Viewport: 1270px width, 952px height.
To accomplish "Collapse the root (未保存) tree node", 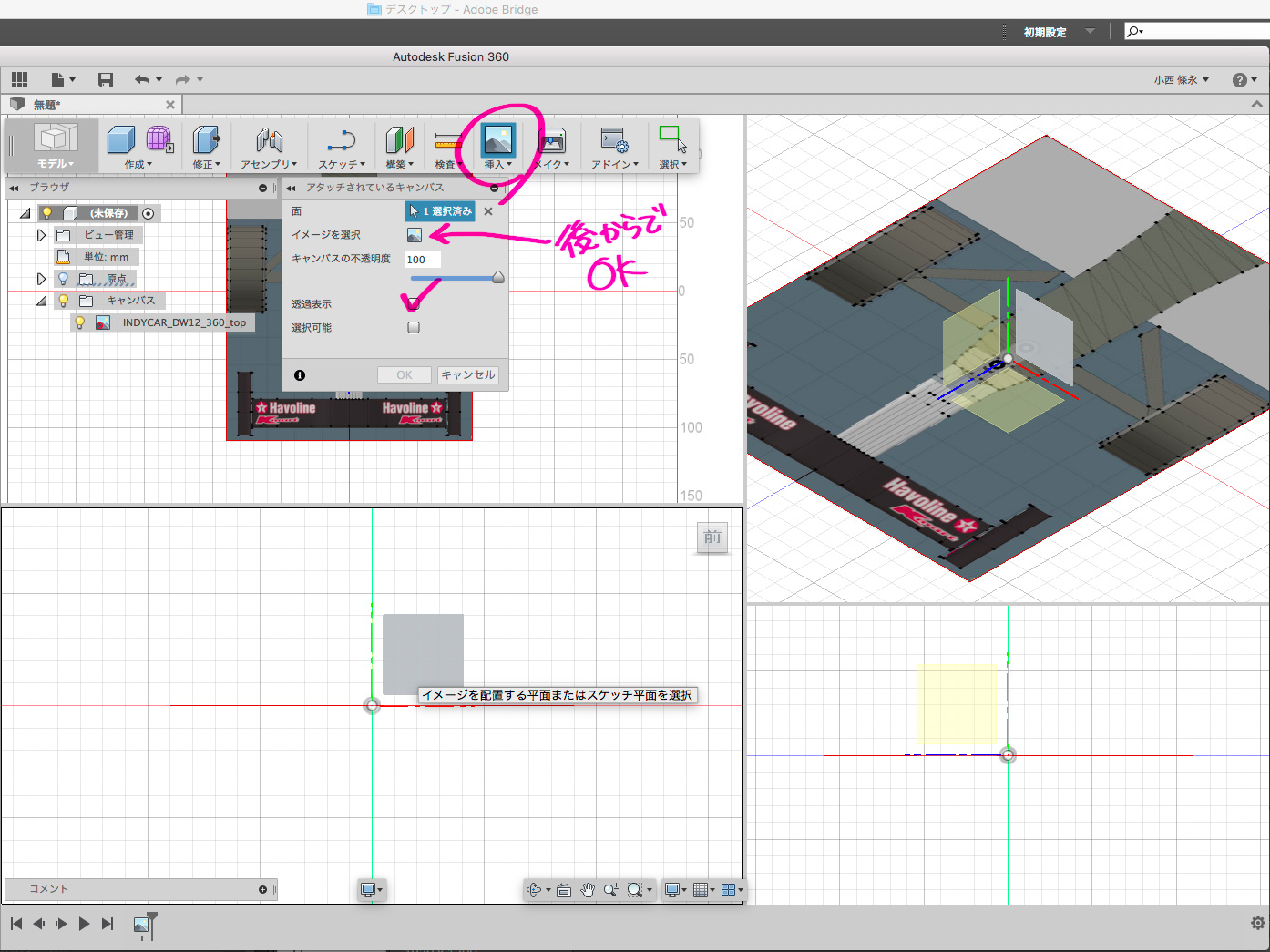I will 25,213.
